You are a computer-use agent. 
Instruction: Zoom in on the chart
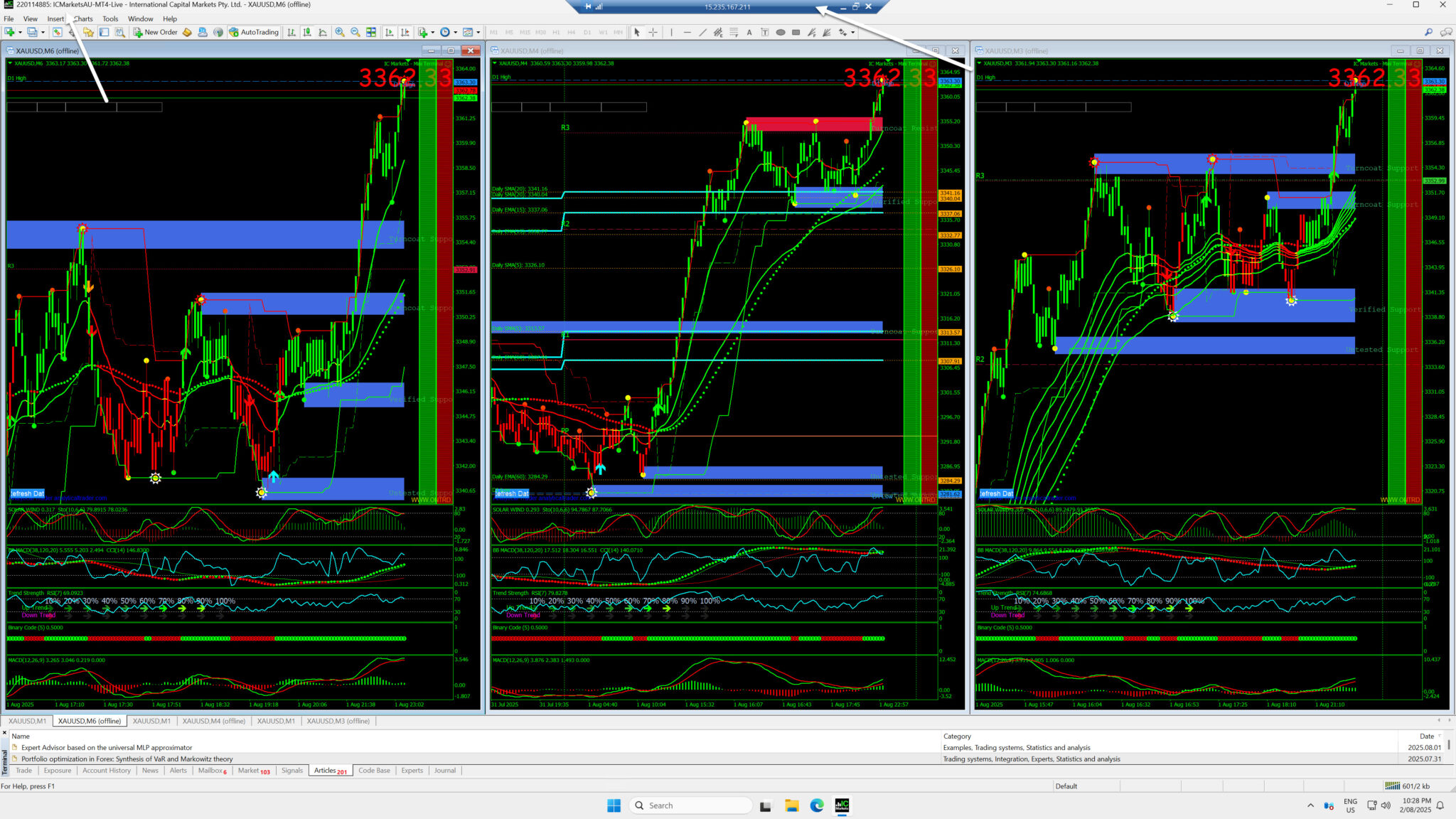[340, 32]
